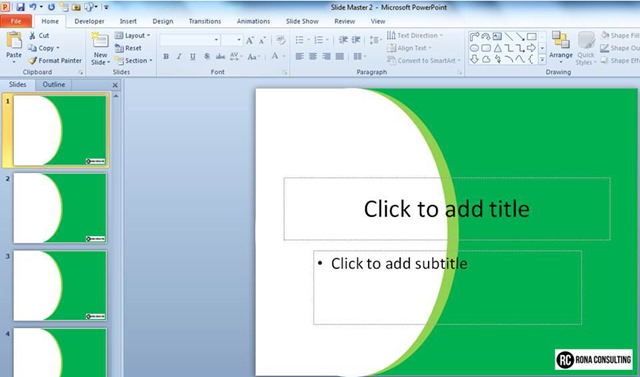Click the Arrange button
640x377 pixels.
pos(560,47)
